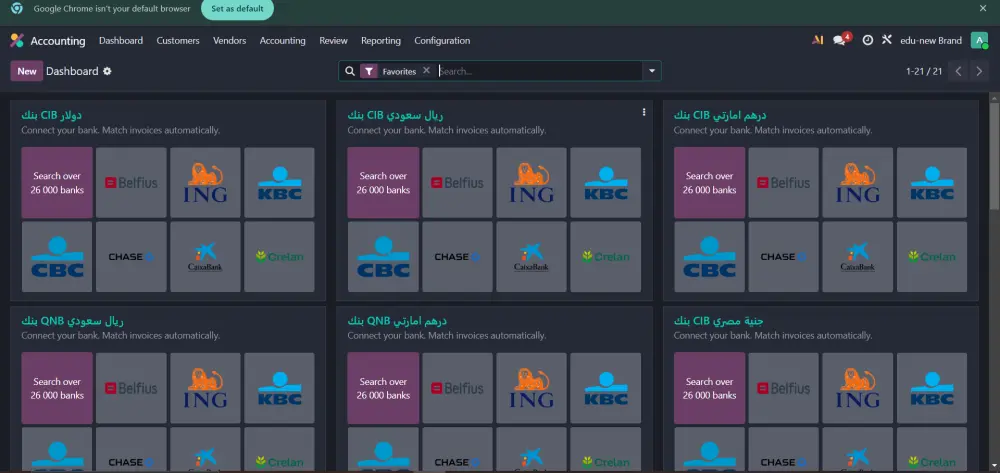The image size is (1000, 473).
Task: Click the New button
Action: pos(27,71)
